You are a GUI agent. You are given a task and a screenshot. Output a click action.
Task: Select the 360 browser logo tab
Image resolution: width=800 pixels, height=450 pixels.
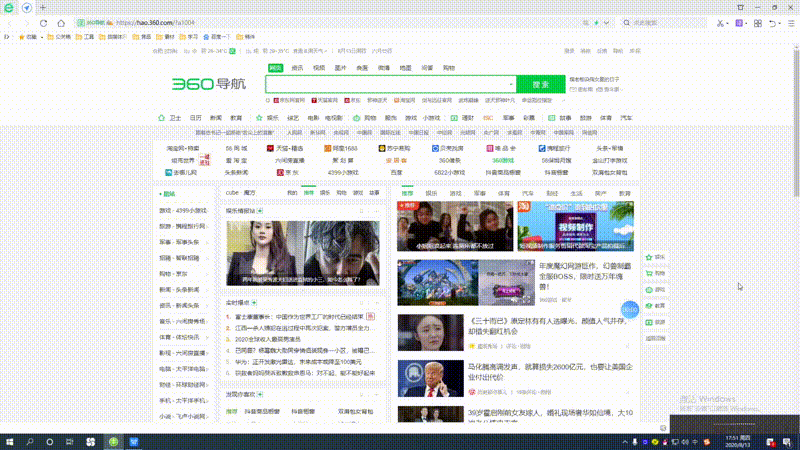pyautogui.click(x=9, y=8)
